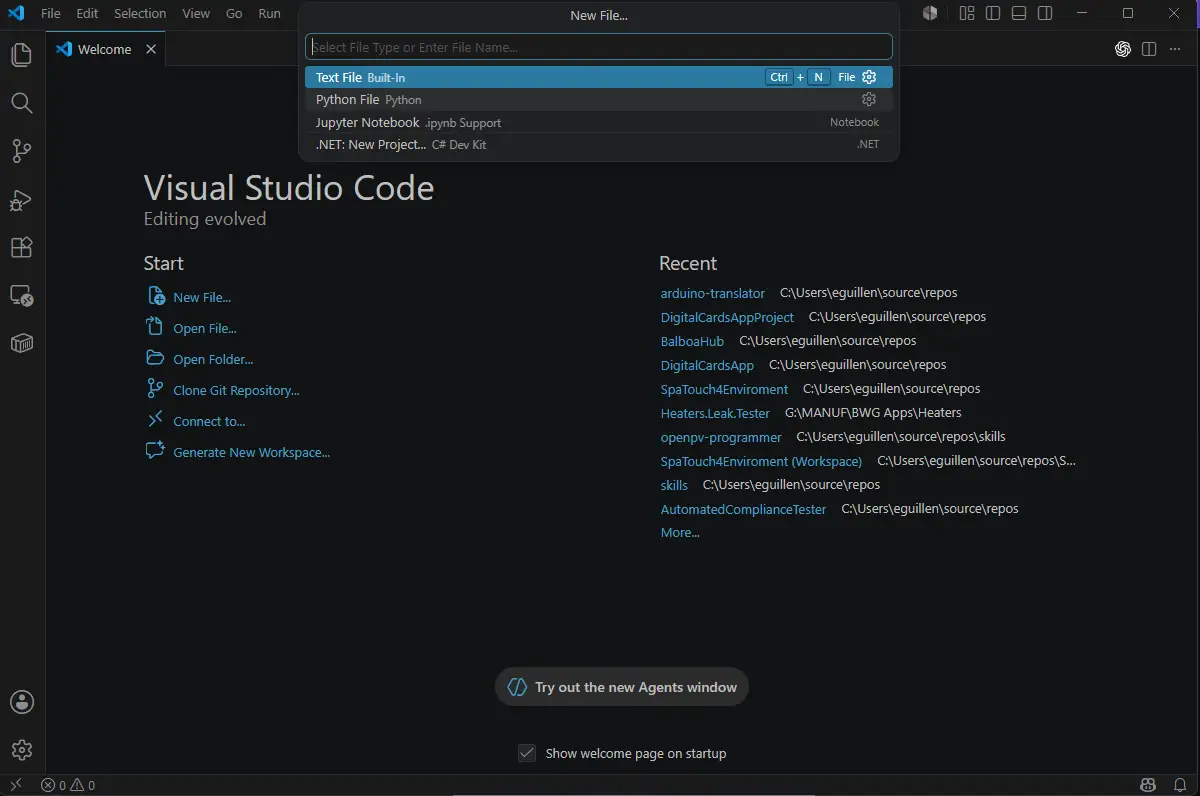This screenshot has height=796, width=1200.
Task: Open the Search view in activity bar
Action: pyautogui.click(x=21, y=103)
